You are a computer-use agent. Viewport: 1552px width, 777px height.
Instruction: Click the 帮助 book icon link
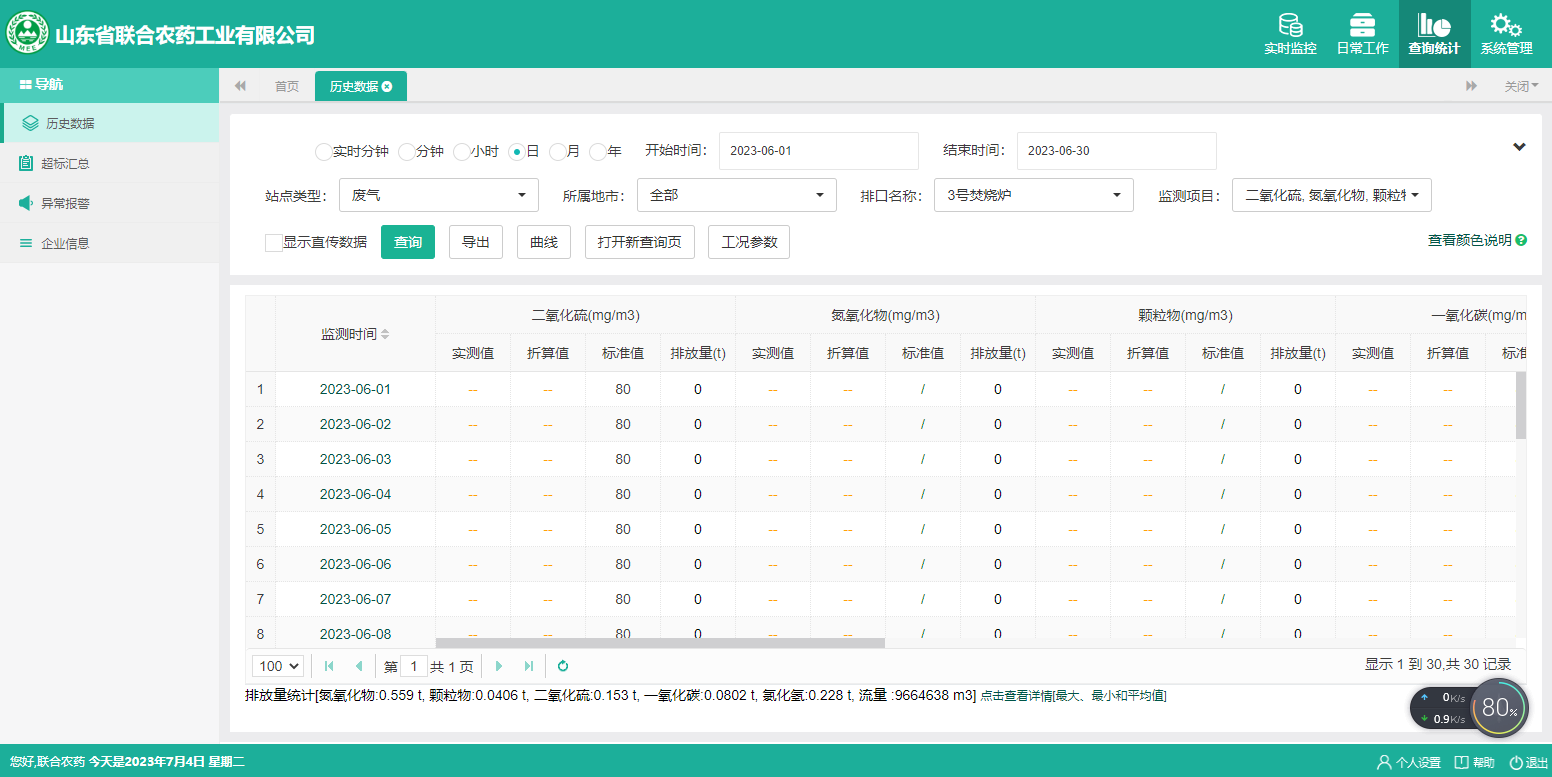click(1475, 762)
